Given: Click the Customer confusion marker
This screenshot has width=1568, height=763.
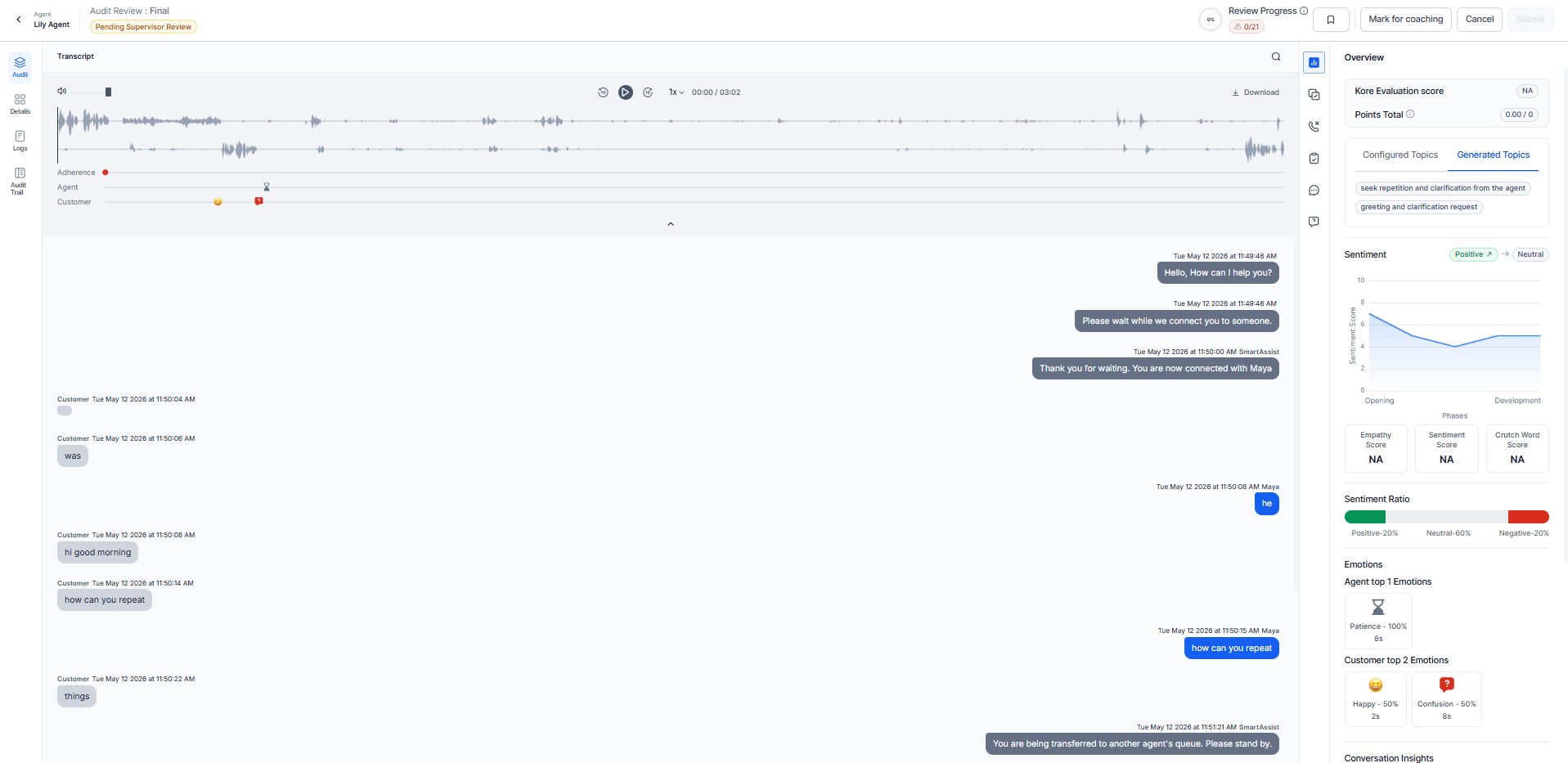Looking at the screenshot, I should pyautogui.click(x=258, y=201).
